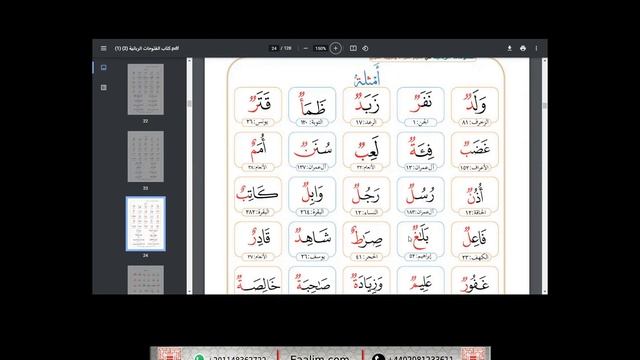Toggle fit to page view

pyautogui.click(x=353, y=48)
